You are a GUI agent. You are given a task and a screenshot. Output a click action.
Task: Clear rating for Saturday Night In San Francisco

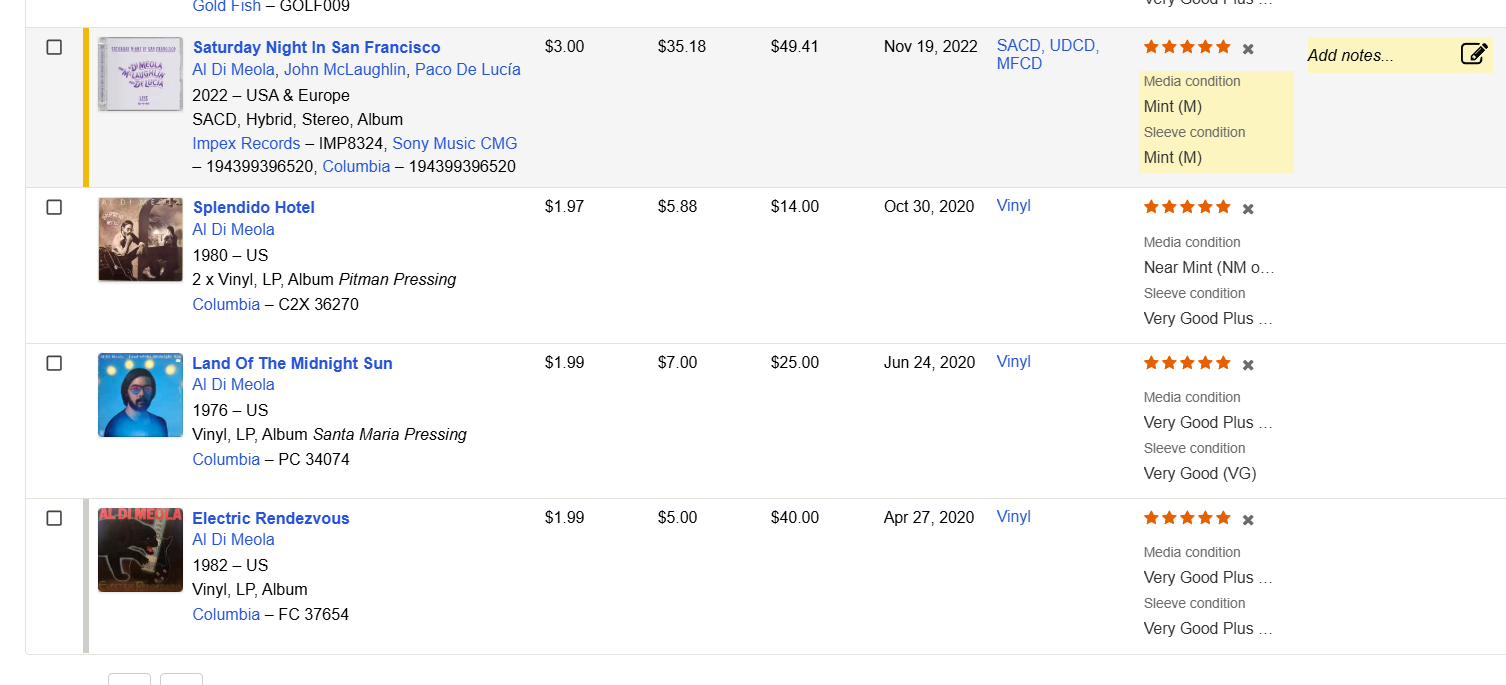(1248, 49)
